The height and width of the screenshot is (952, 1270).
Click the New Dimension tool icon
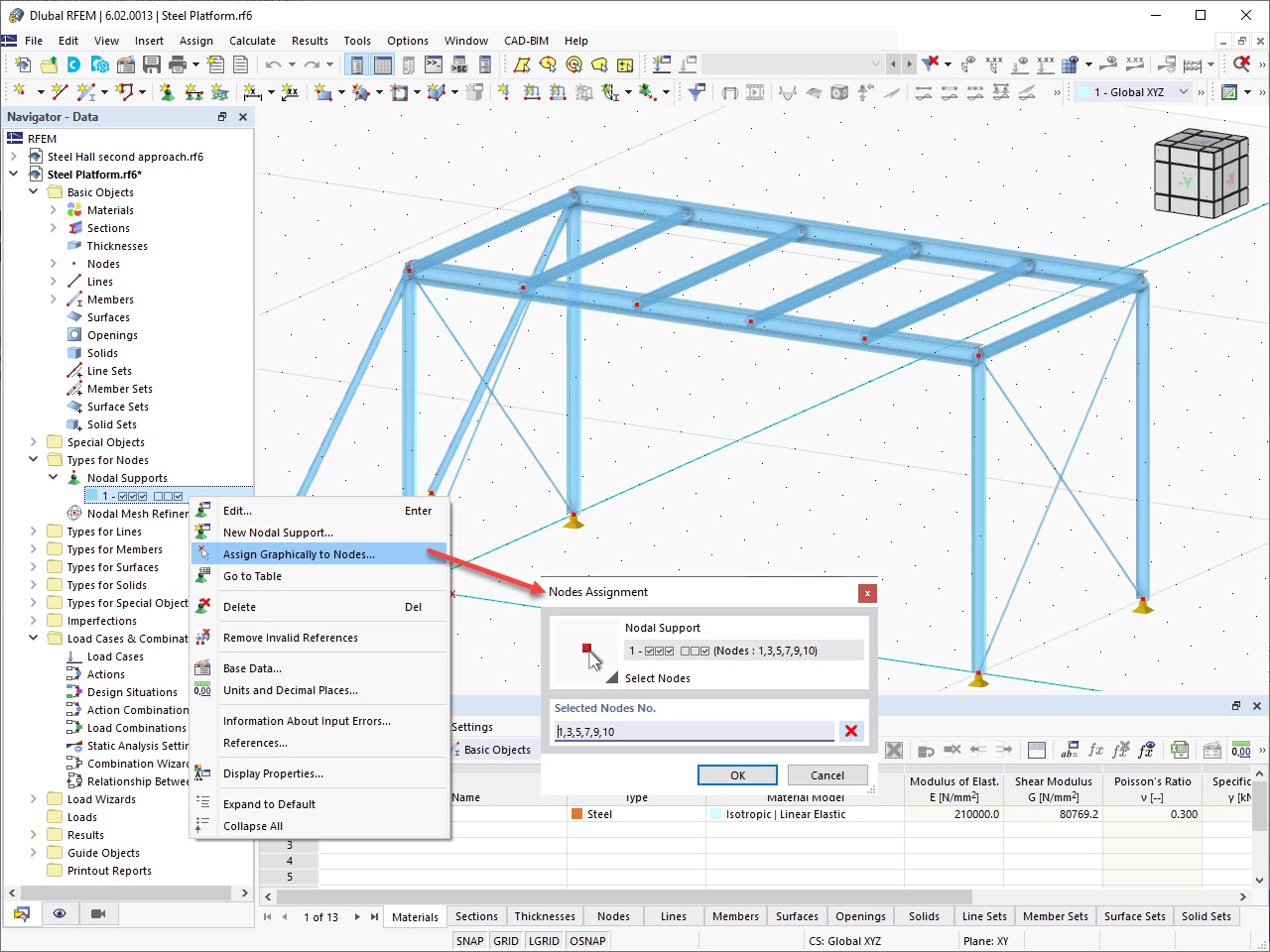pos(253,92)
